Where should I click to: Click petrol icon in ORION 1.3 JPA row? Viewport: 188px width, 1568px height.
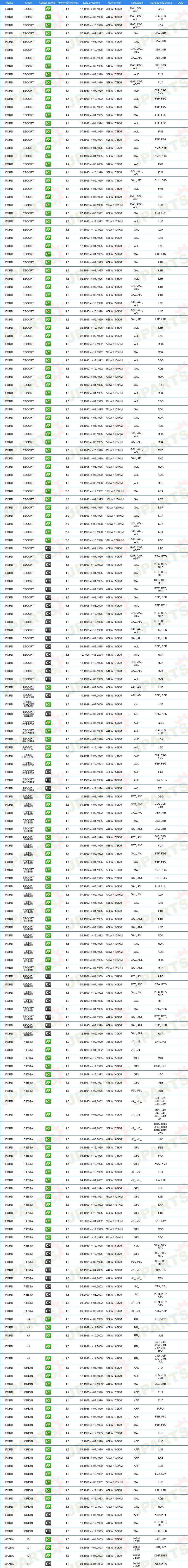[x=48, y=1368]
